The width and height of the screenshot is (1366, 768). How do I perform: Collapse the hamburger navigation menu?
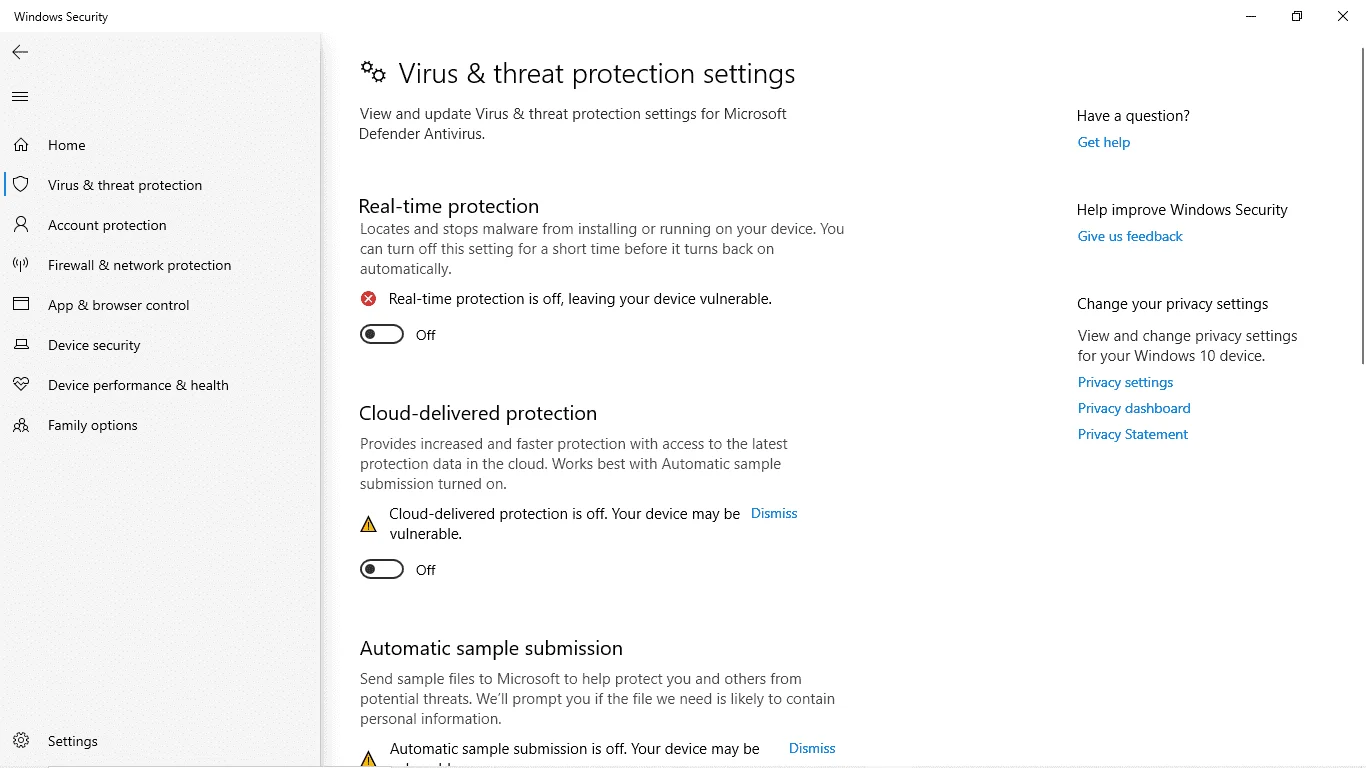tap(20, 97)
